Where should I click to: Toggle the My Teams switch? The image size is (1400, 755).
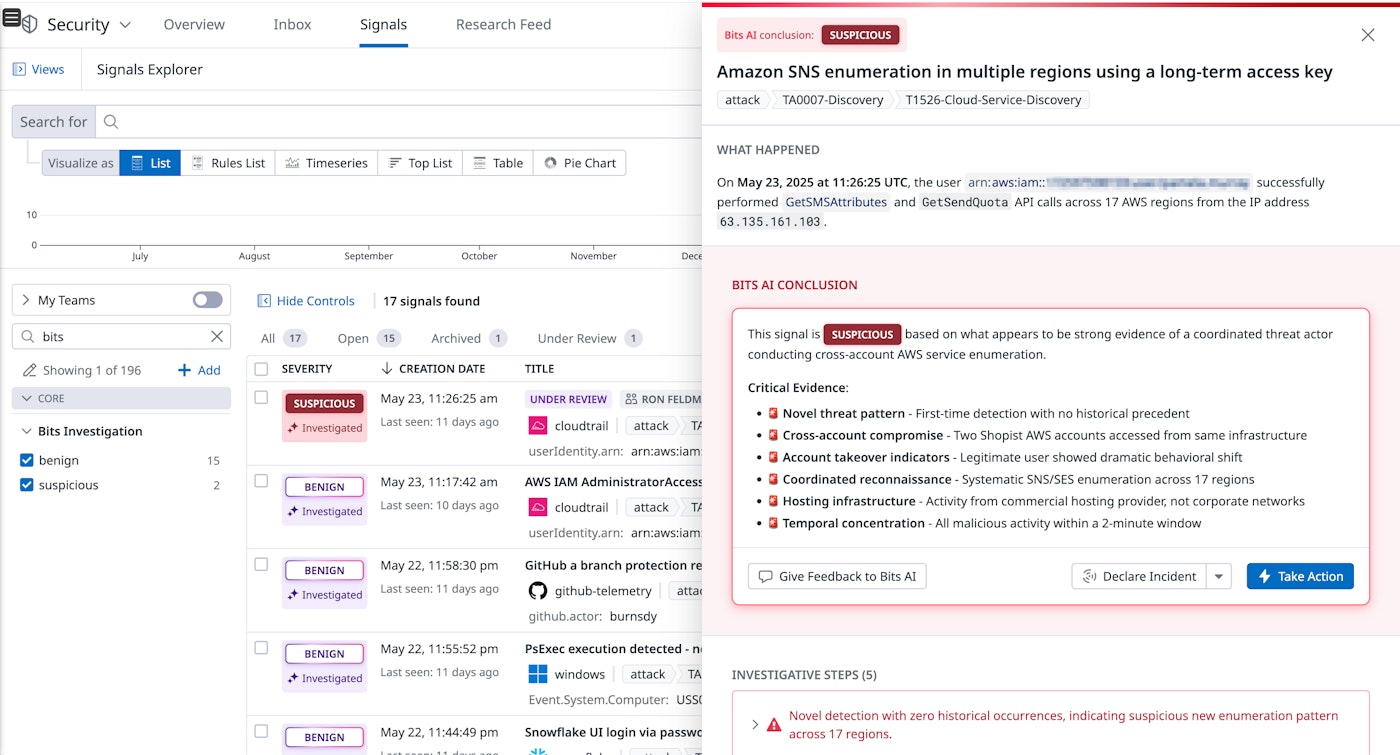207,300
